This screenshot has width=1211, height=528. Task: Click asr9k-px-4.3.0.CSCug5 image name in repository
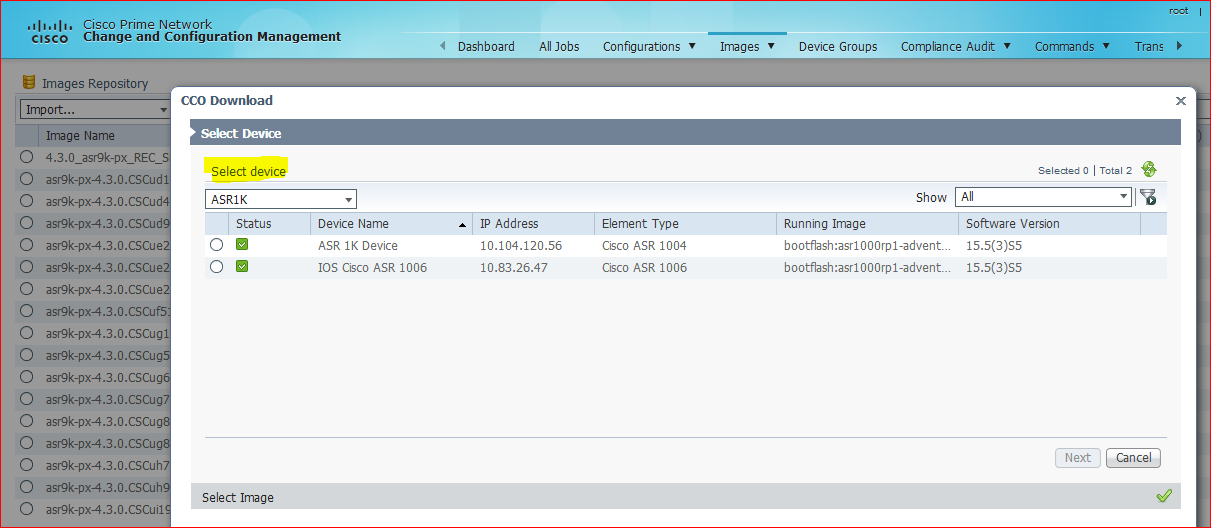108,355
